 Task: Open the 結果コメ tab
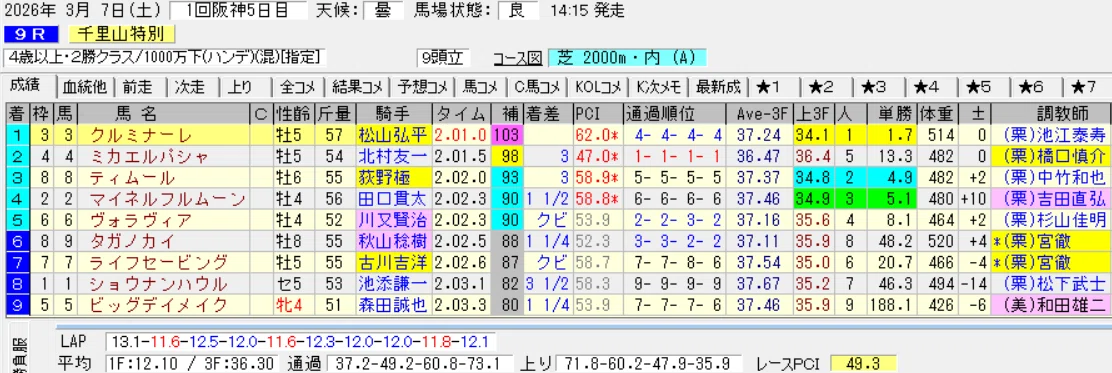pos(357,87)
